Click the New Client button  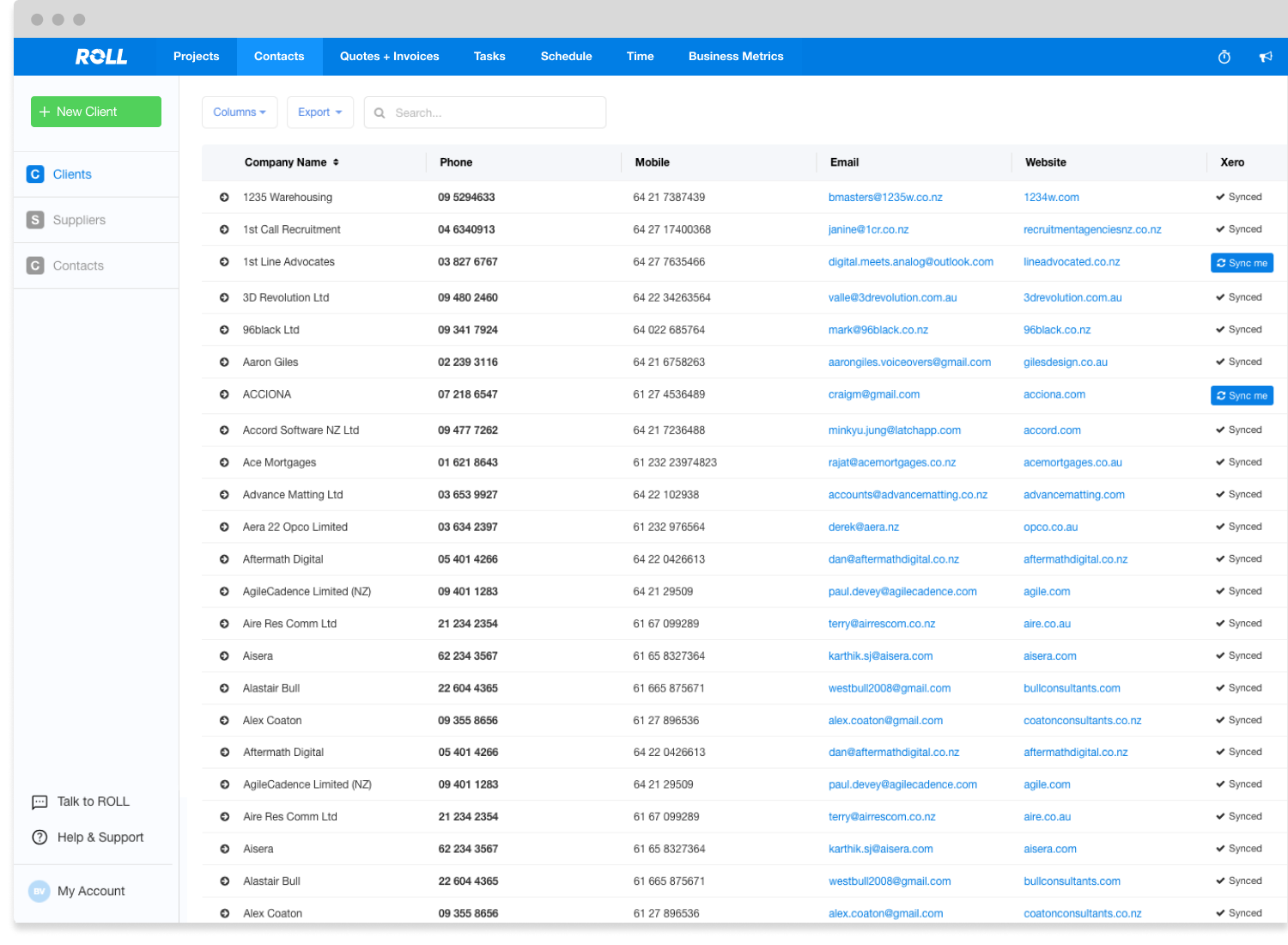click(x=96, y=112)
